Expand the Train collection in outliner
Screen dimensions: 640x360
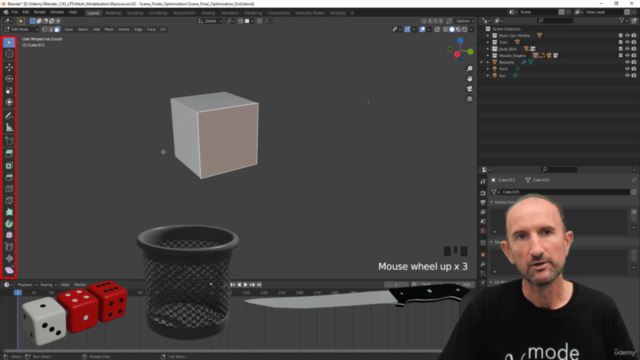pos(488,42)
